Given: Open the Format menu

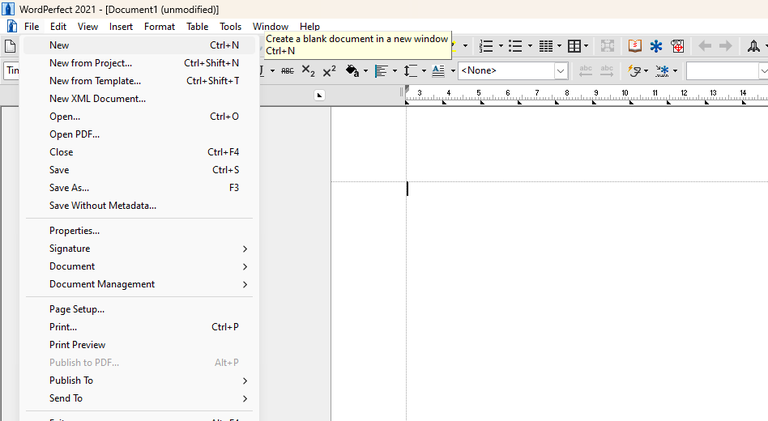Looking at the screenshot, I should point(159,26).
